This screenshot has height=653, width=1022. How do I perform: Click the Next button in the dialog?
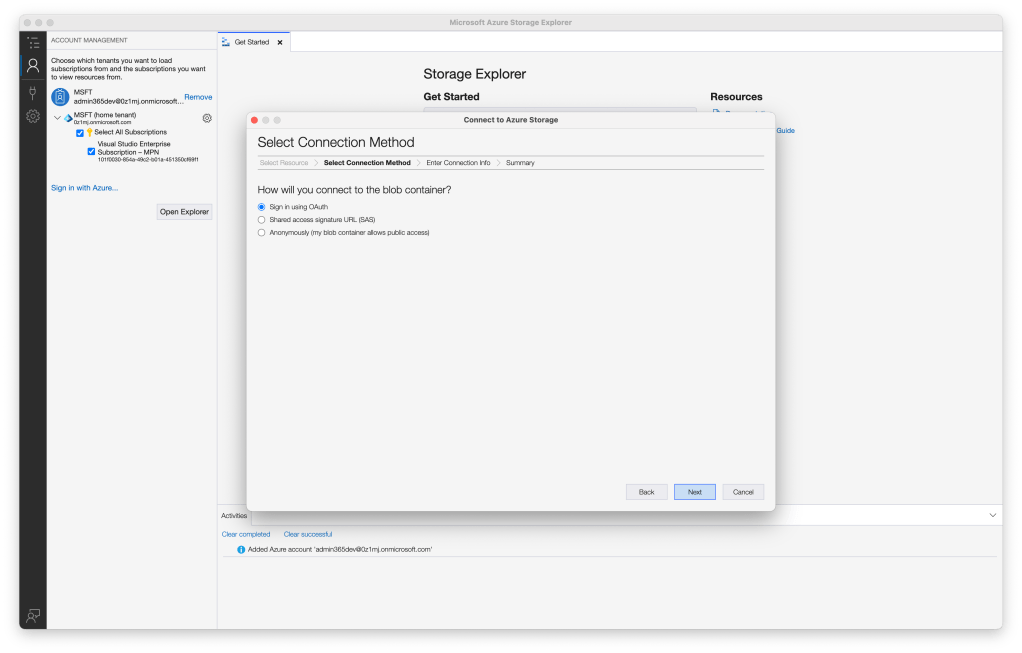694,491
